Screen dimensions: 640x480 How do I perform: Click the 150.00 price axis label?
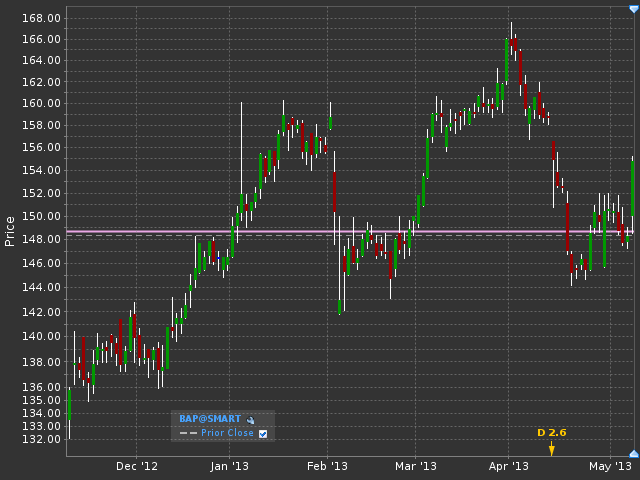[x=41, y=216]
